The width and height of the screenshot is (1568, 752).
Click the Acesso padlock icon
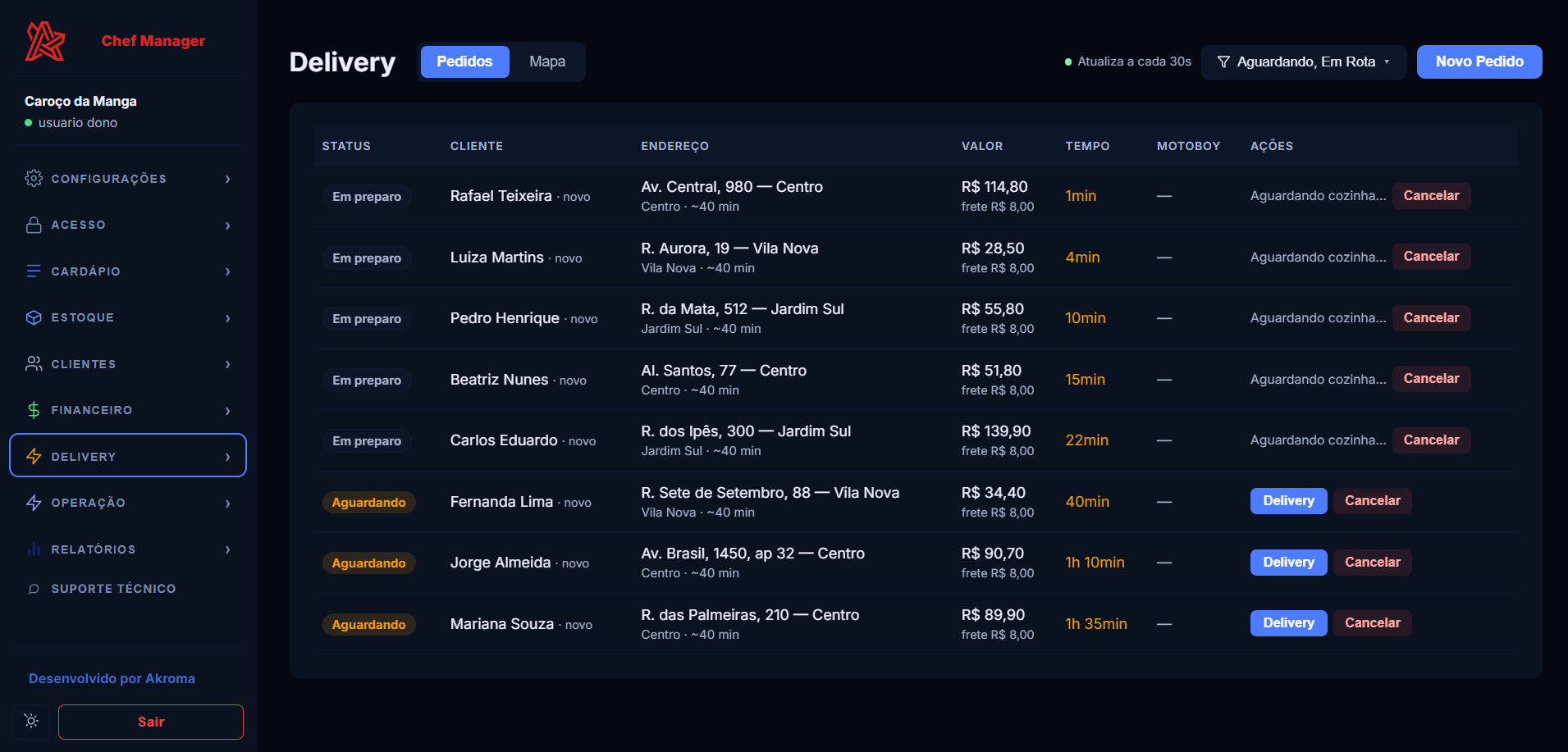click(34, 225)
